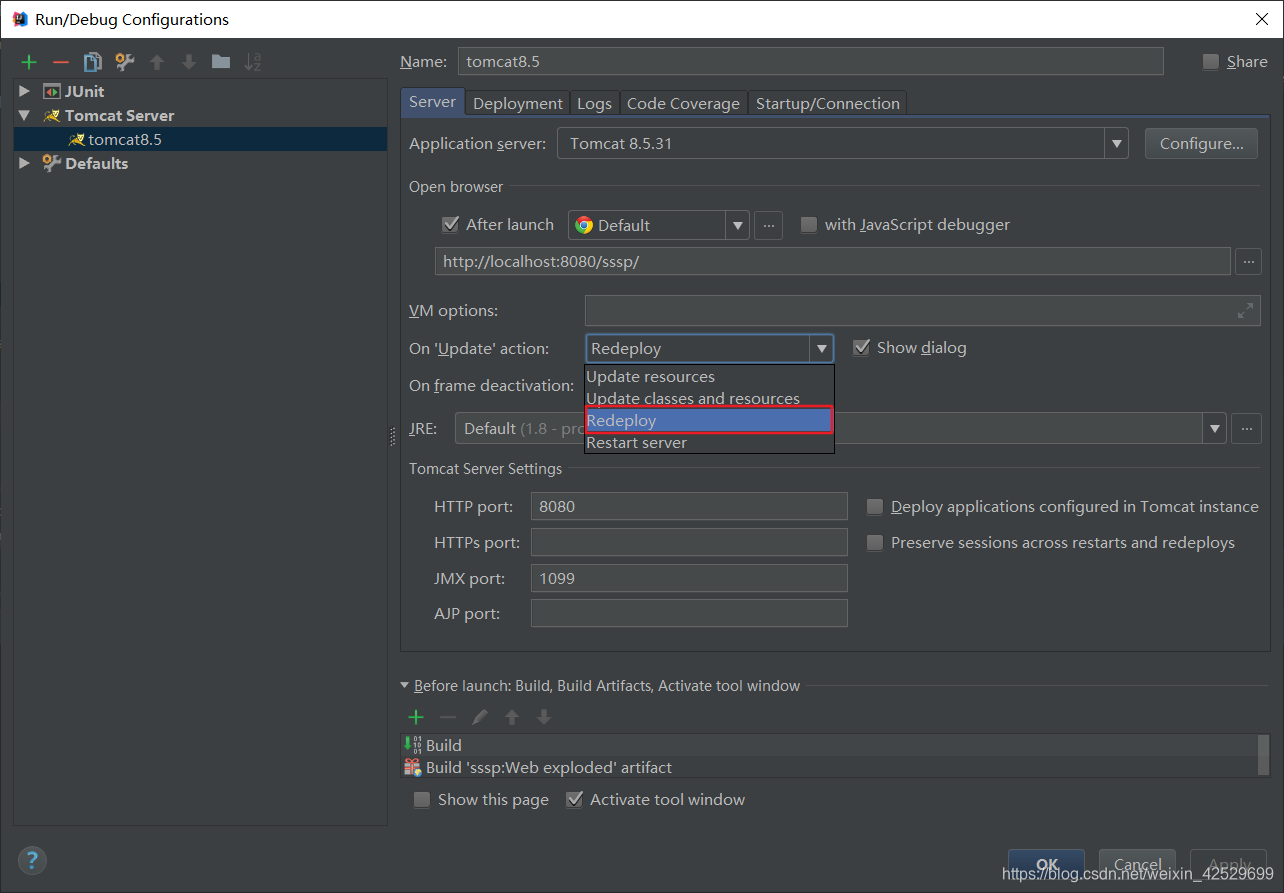Screen dimensions: 1284x893
Task: Toggle Show dialog checkbox
Action: tap(861, 348)
